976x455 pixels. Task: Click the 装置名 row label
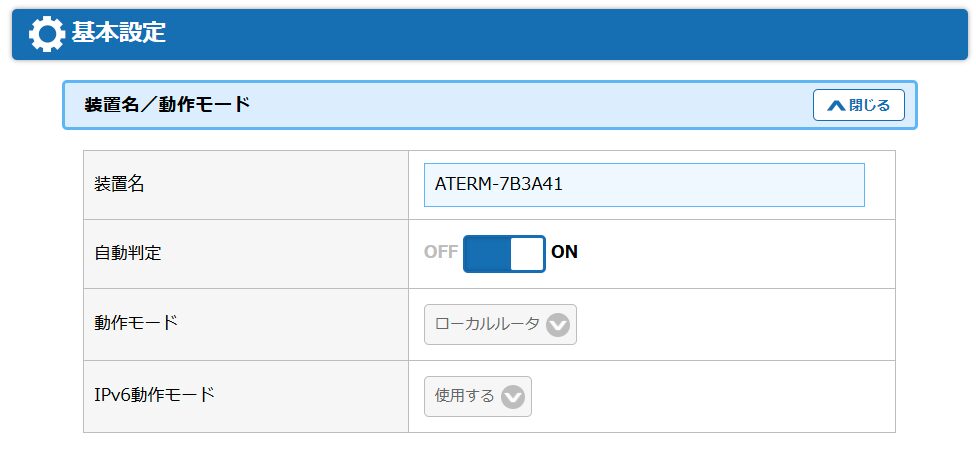(x=119, y=184)
